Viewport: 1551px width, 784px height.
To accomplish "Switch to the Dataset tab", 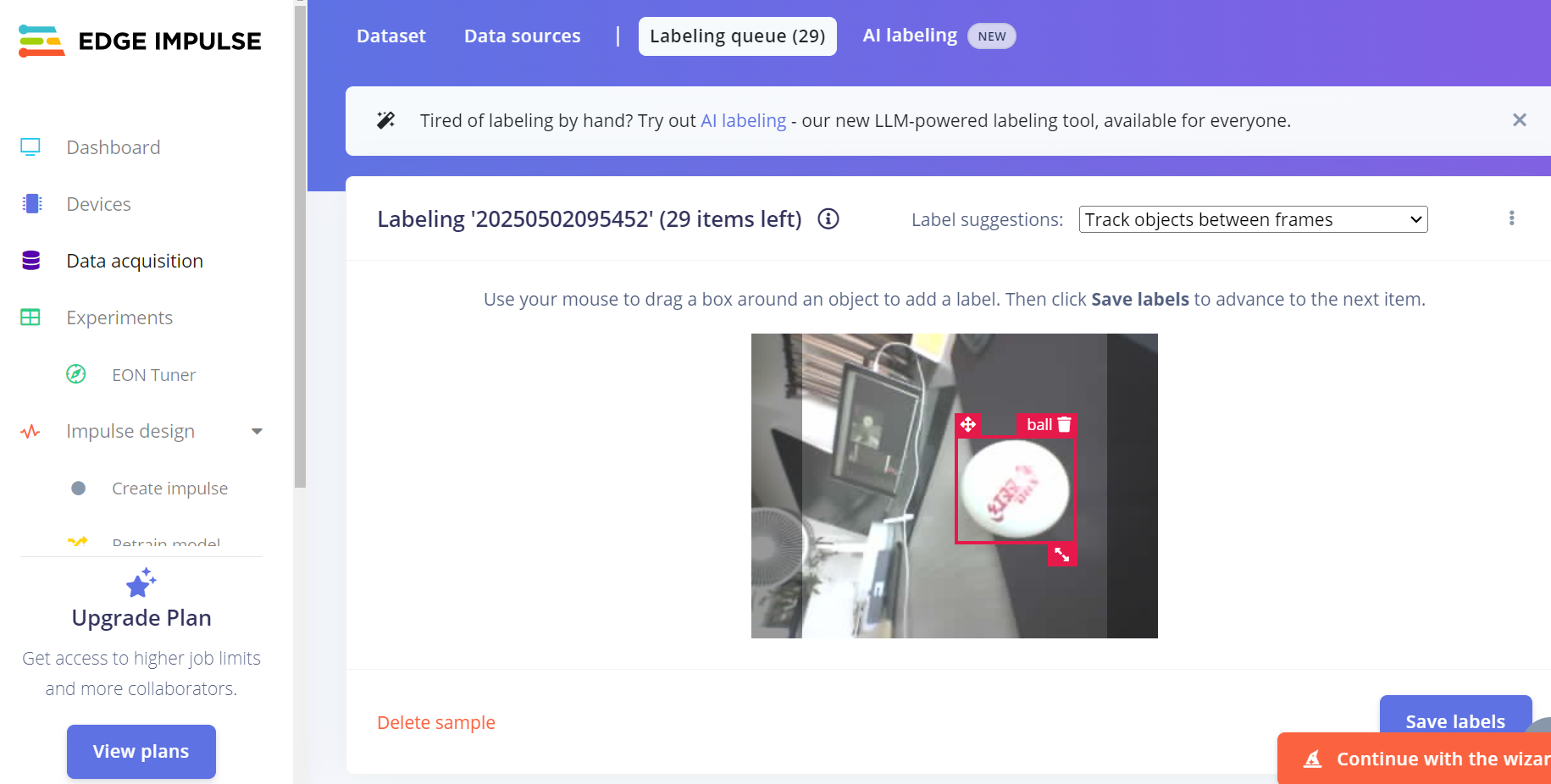I will click(391, 36).
